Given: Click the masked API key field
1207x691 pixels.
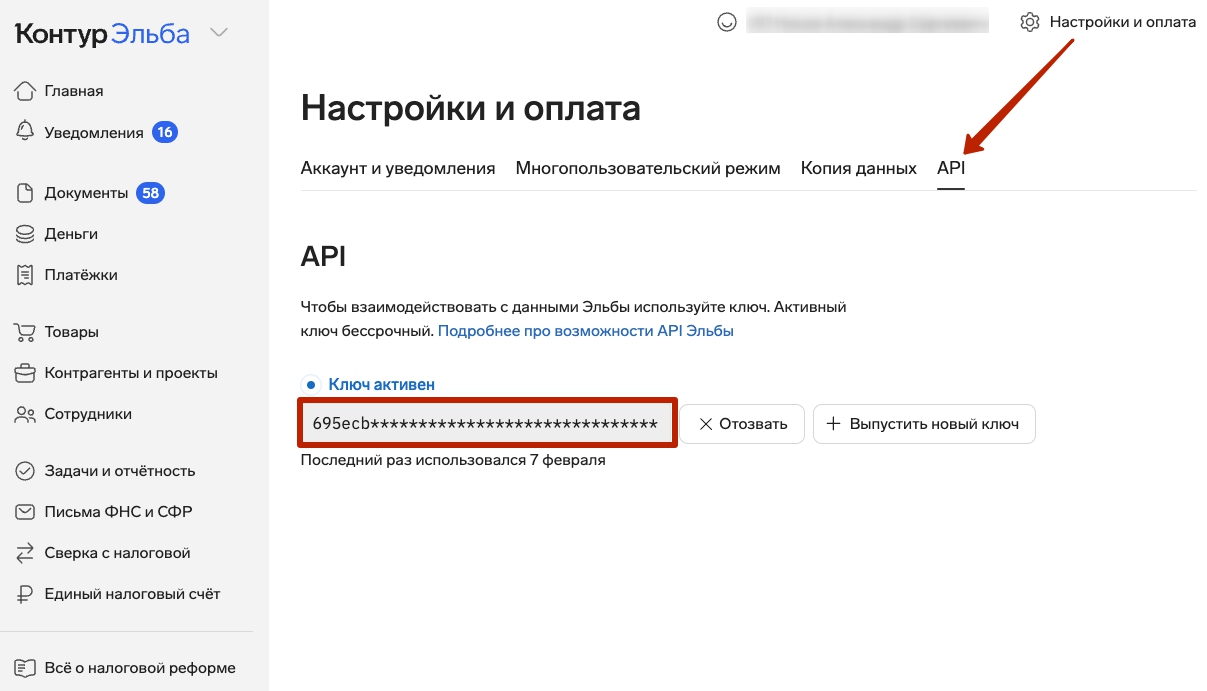Looking at the screenshot, I should [x=488, y=423].
